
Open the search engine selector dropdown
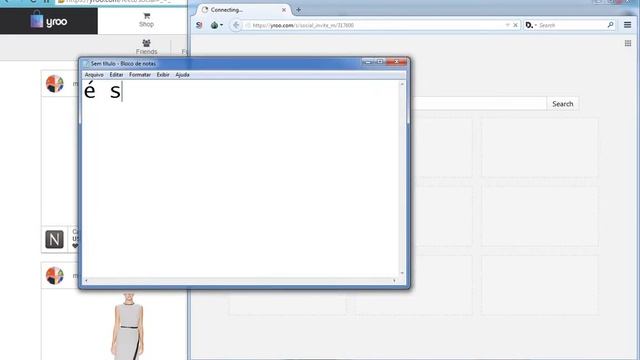pos(531,25)
